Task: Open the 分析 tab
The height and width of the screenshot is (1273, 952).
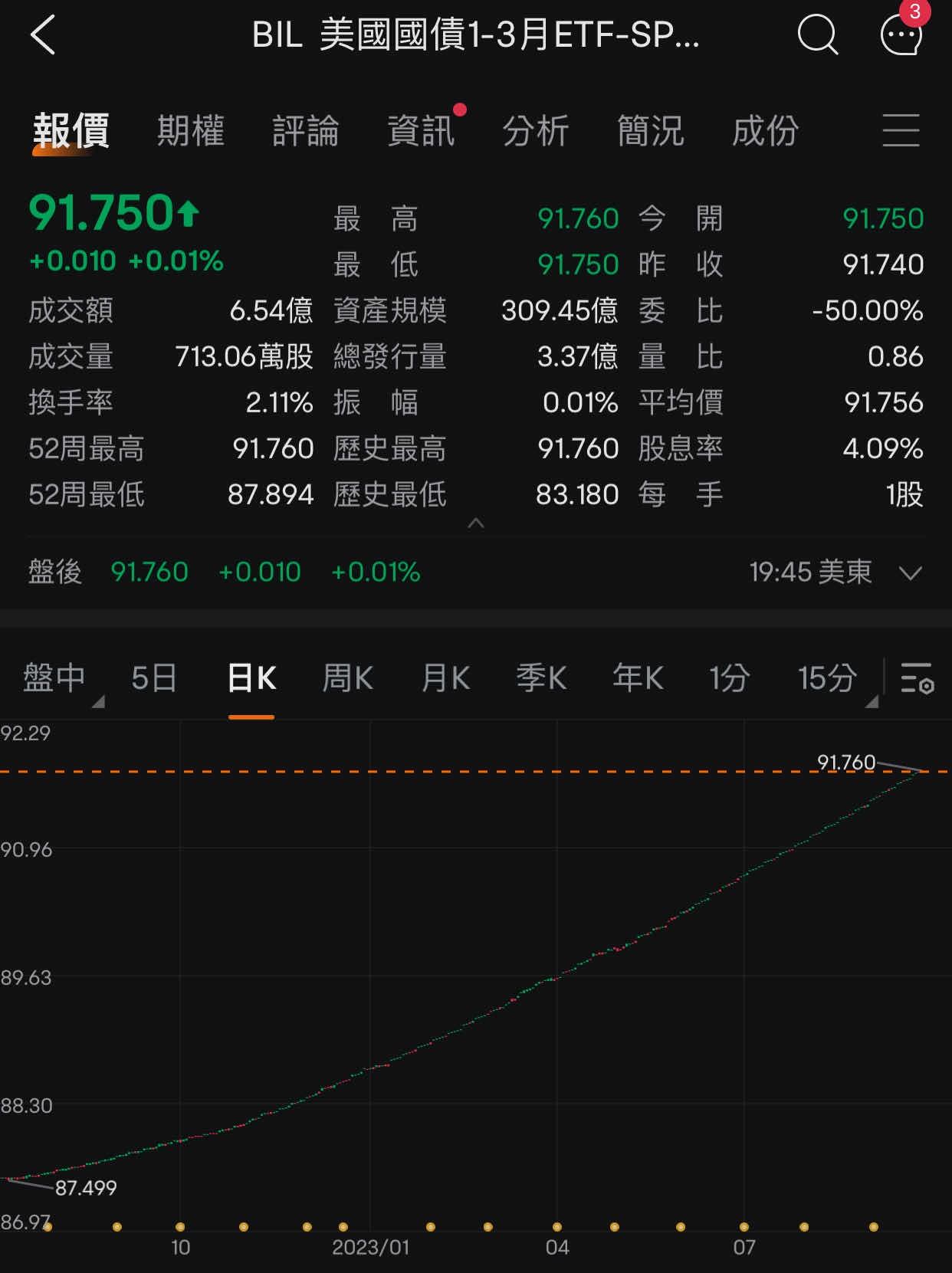Action: [x=536, y=130]
